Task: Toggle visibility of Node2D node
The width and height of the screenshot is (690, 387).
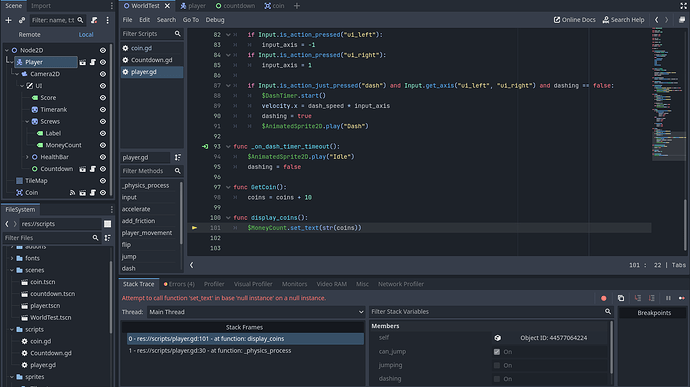Action: 103,50
